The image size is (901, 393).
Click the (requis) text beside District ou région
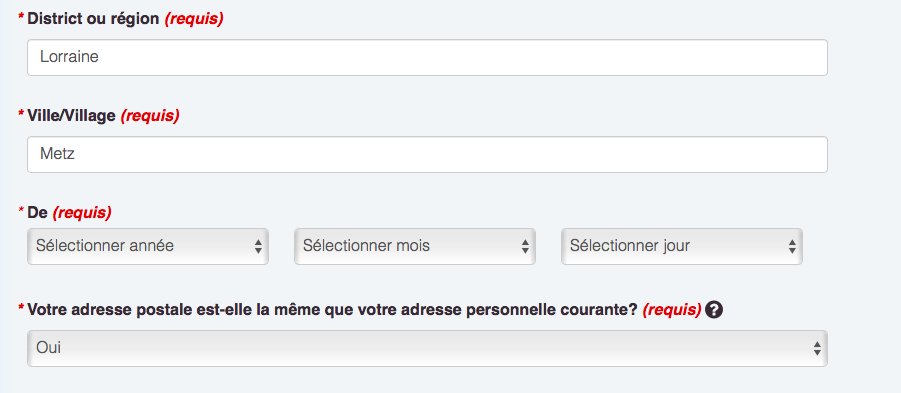coord(194,19)
